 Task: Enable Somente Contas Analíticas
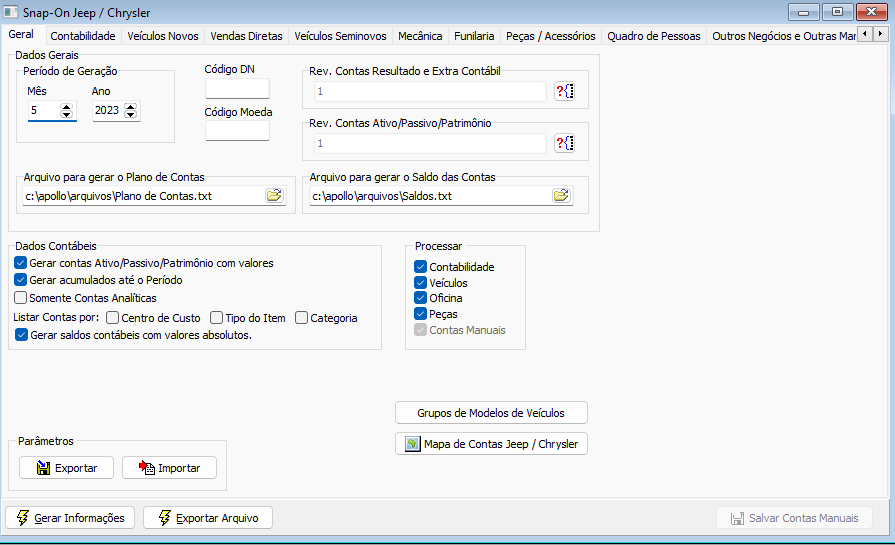point(21,298)
